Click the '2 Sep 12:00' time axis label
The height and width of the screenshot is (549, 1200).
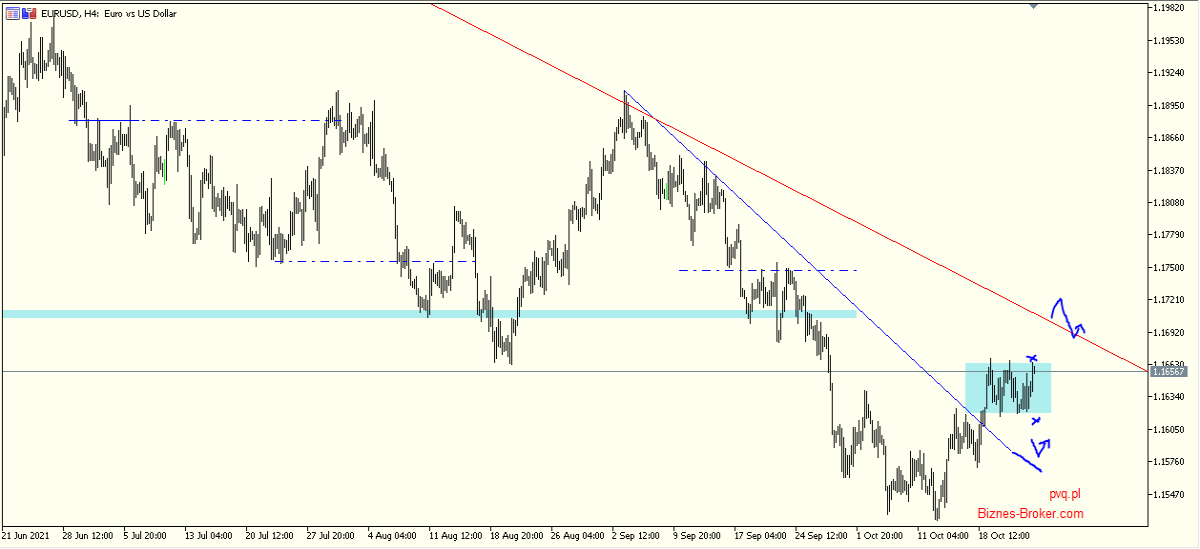pos(638,535)
